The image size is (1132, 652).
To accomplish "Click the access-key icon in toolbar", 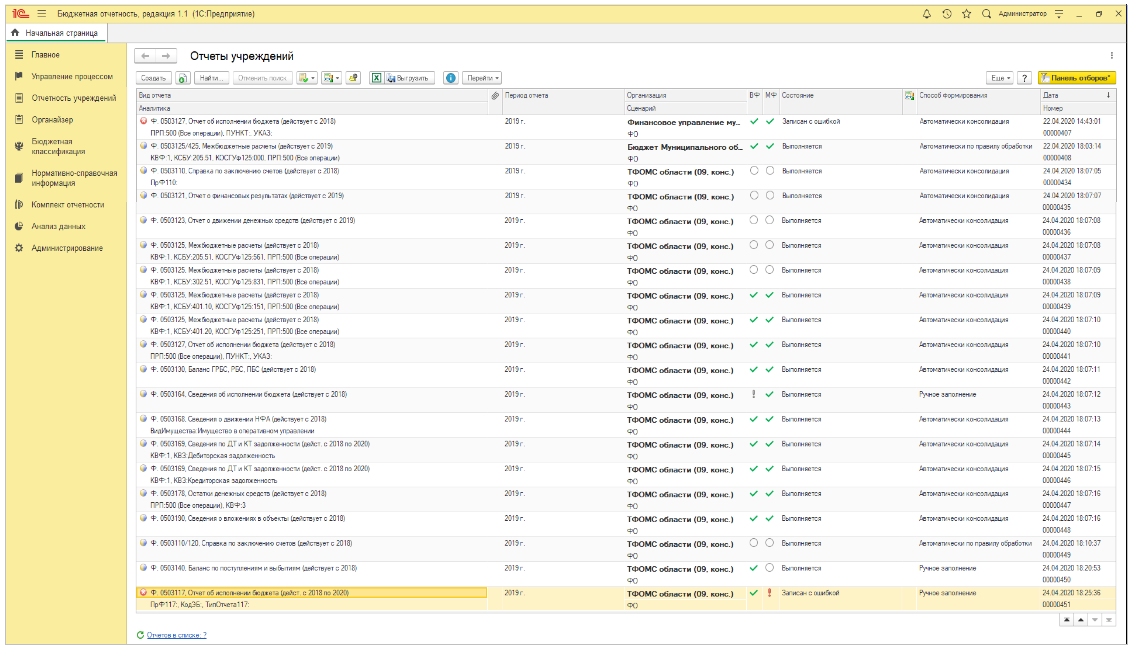I will click(353, 78).
